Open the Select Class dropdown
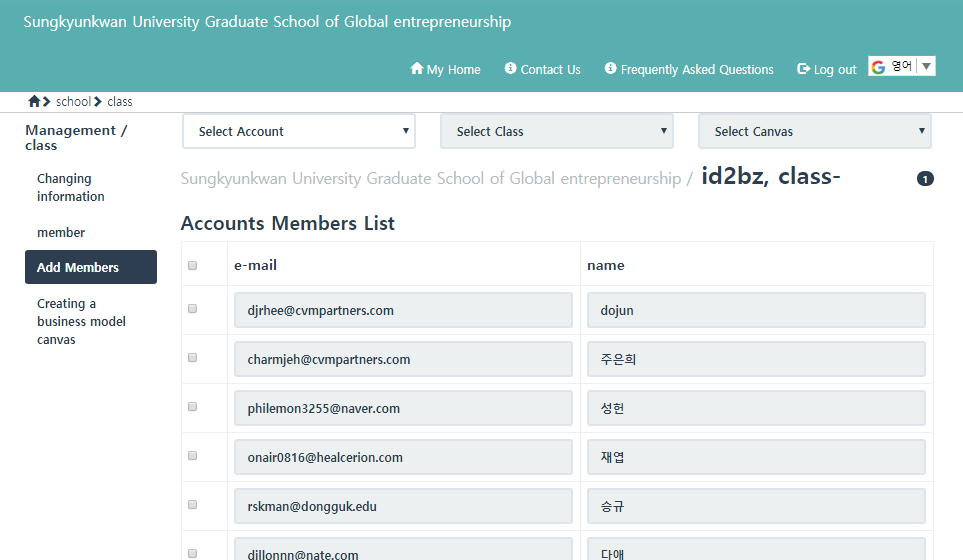The image size is (963, 560). click(x=557, y=131)
